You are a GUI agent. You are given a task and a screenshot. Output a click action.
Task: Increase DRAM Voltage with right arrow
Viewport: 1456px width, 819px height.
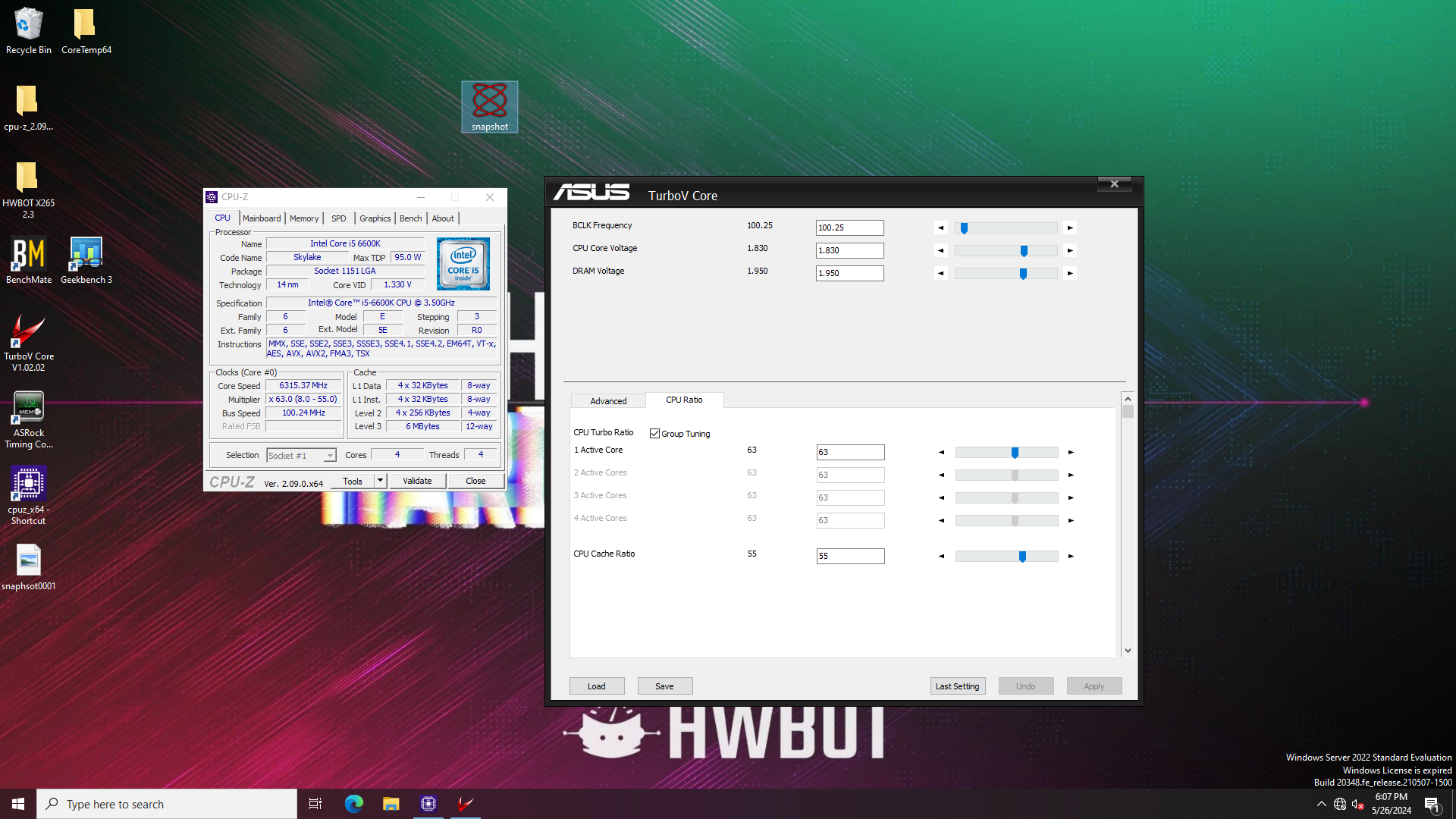tap(1070, 273)
